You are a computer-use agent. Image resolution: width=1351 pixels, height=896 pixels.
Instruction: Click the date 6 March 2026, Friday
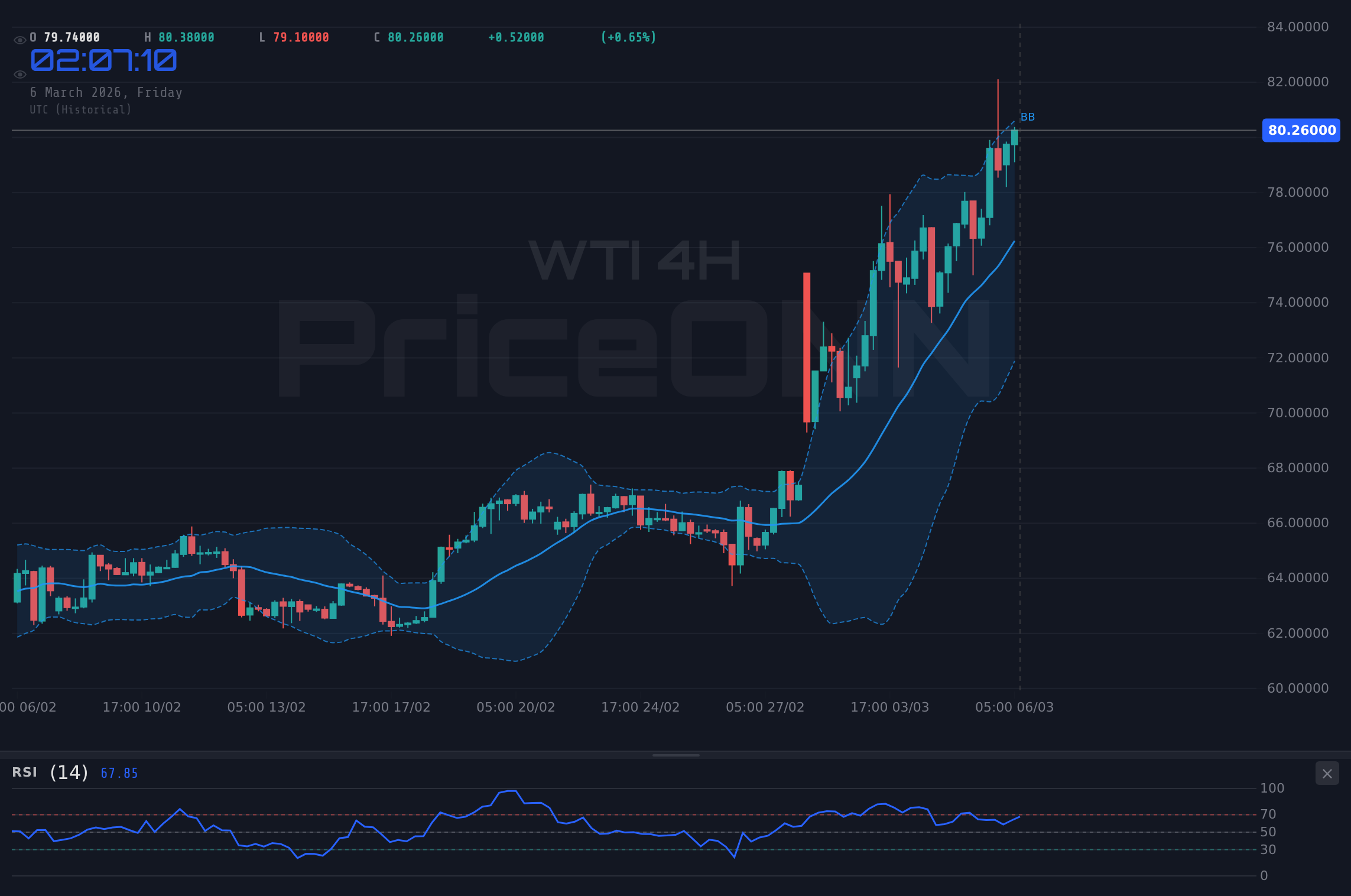click(106, 93)
